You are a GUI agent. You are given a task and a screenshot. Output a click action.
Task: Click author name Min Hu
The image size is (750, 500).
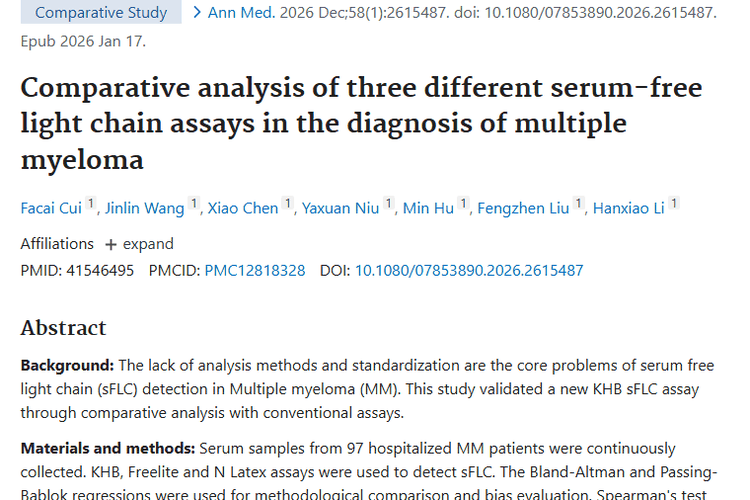[x=428, y=208]
